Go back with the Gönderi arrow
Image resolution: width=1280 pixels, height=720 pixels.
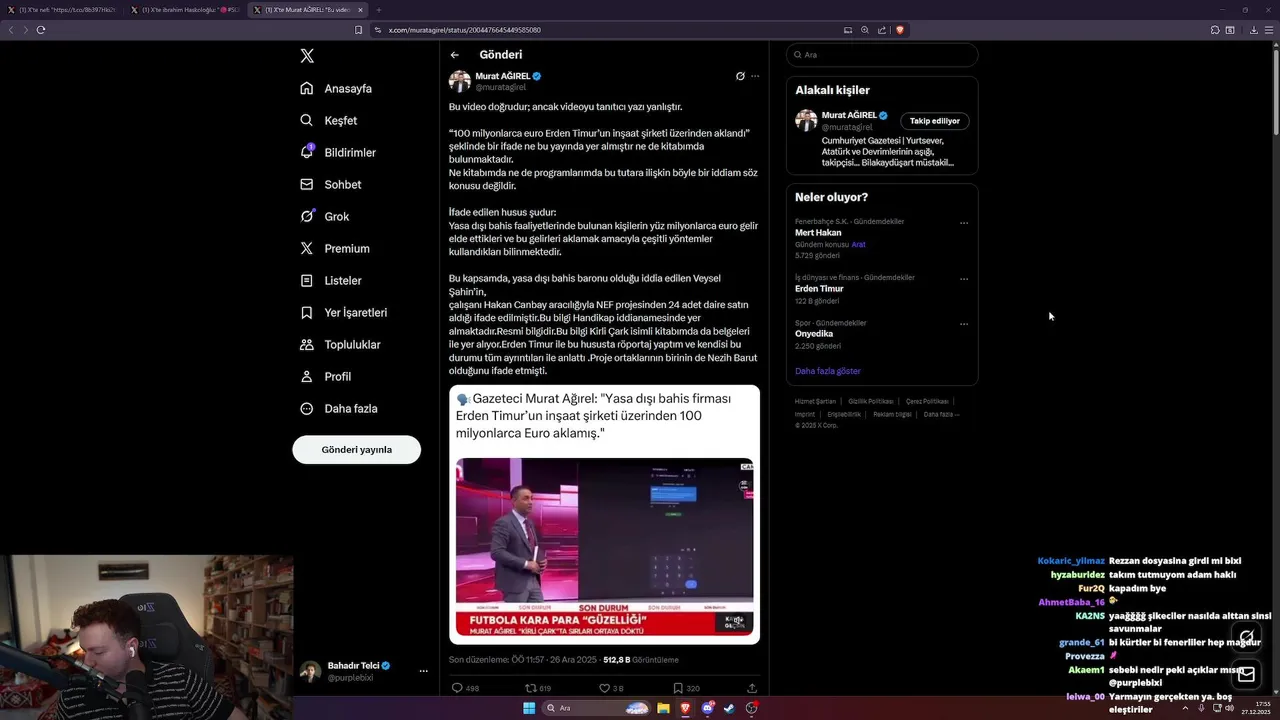(455, 55)
